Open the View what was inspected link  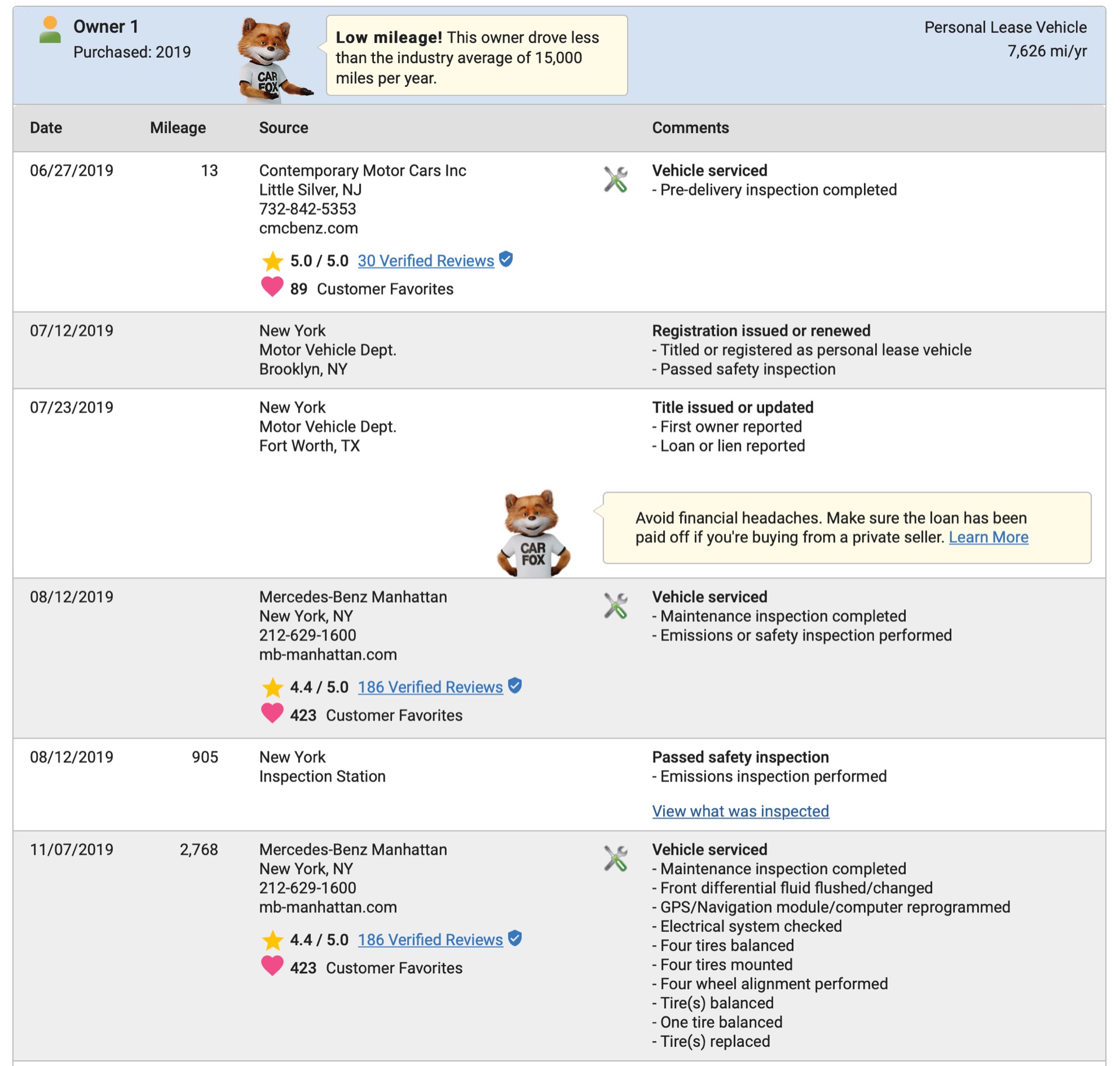click(741, 811)
